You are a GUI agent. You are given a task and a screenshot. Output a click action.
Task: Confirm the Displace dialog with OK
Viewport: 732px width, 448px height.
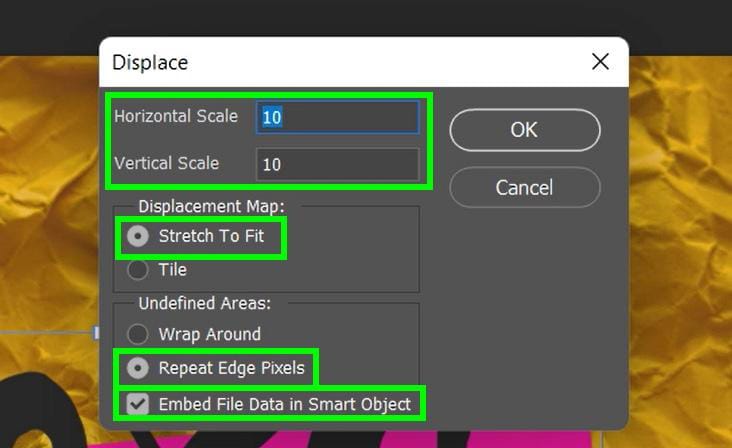click(x=525, y=130)
